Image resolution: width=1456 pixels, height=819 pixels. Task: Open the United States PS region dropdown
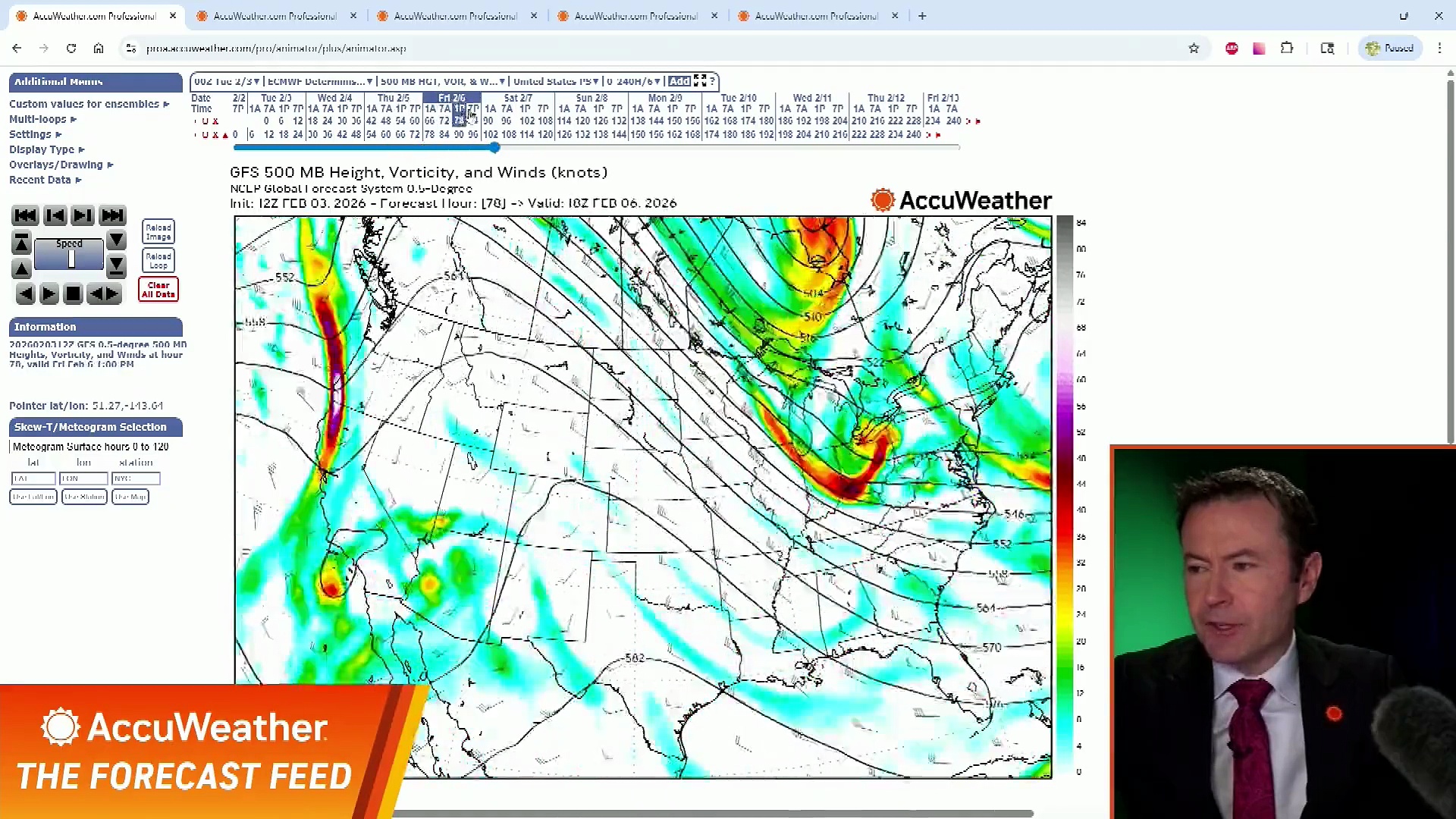(x=556, y=81)
